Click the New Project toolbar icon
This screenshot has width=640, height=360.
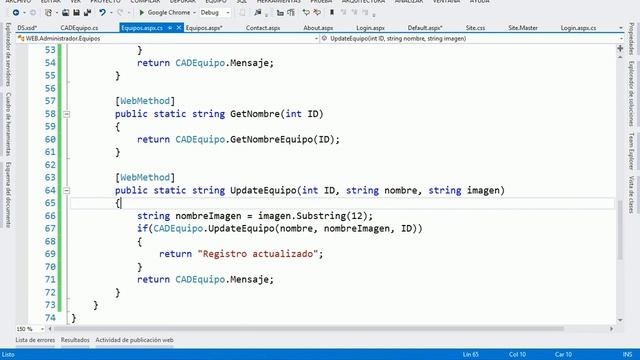pyautogui.click(x=48, y=13)
